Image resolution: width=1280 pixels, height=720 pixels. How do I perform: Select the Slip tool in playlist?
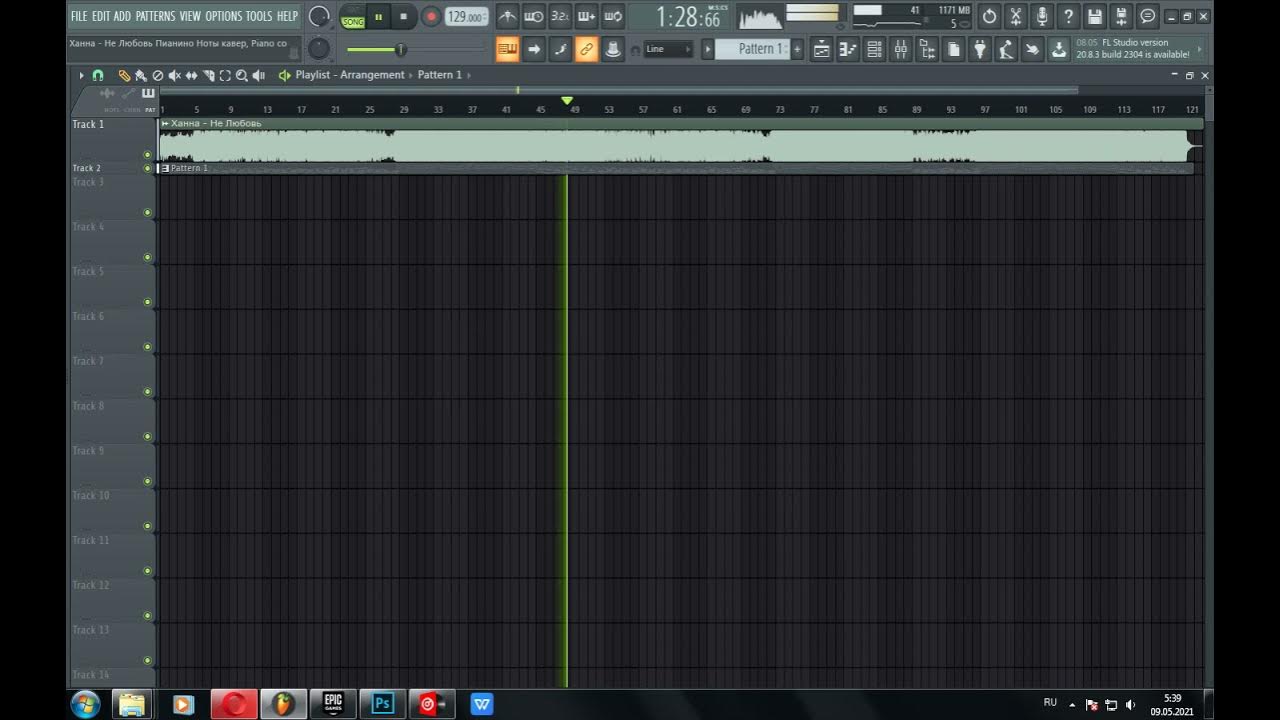pos(191,75)
